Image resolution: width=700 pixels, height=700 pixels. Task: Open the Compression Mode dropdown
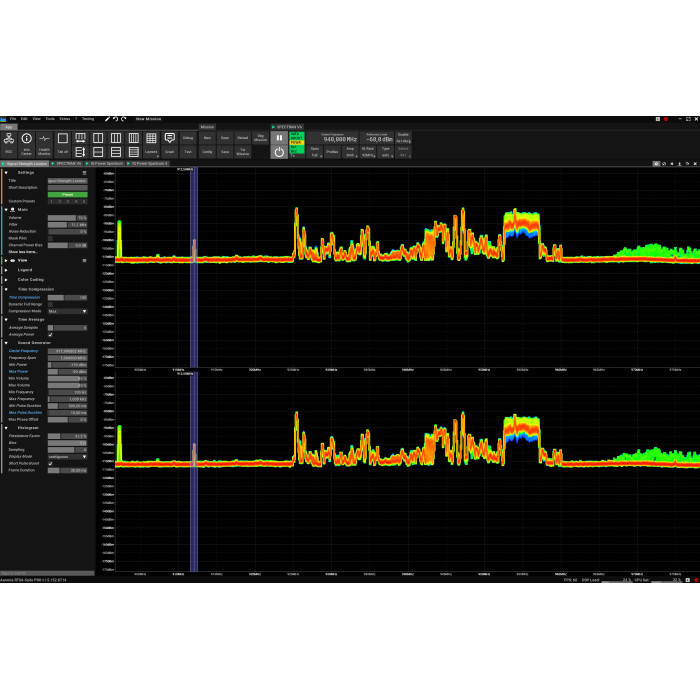(x=68, y=311)
